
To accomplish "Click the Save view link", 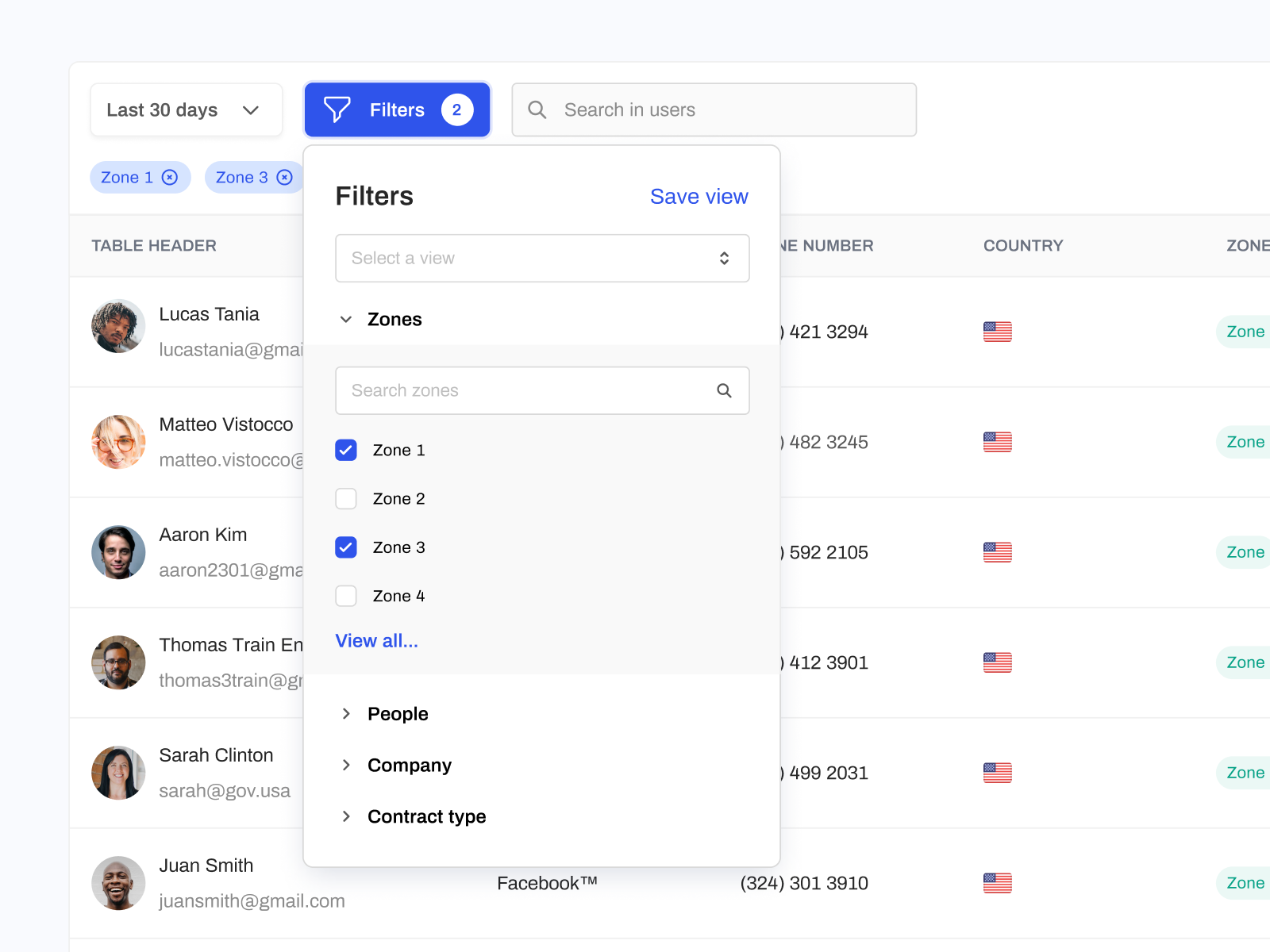I will tap(699, 196).
